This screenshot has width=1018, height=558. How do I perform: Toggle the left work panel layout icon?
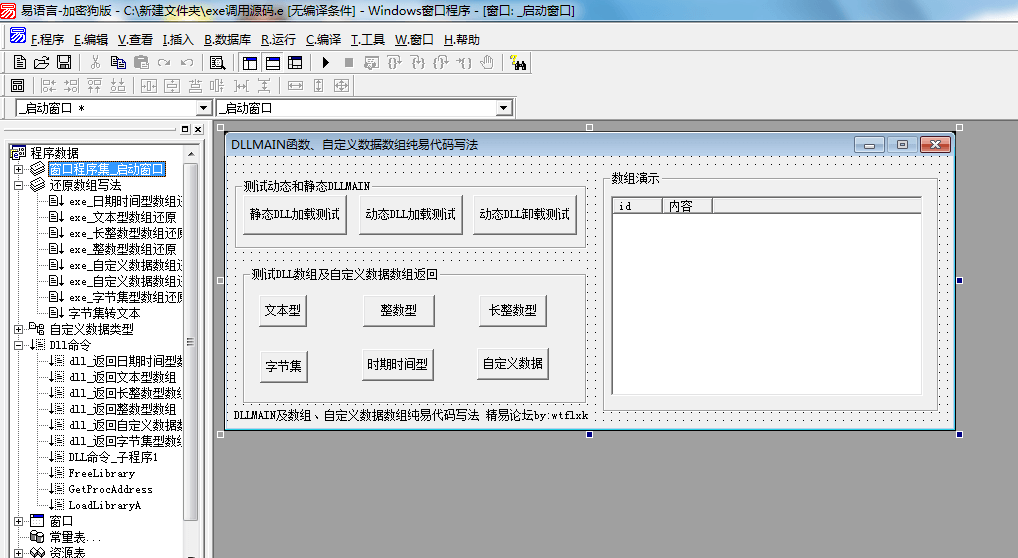point(250,63)
